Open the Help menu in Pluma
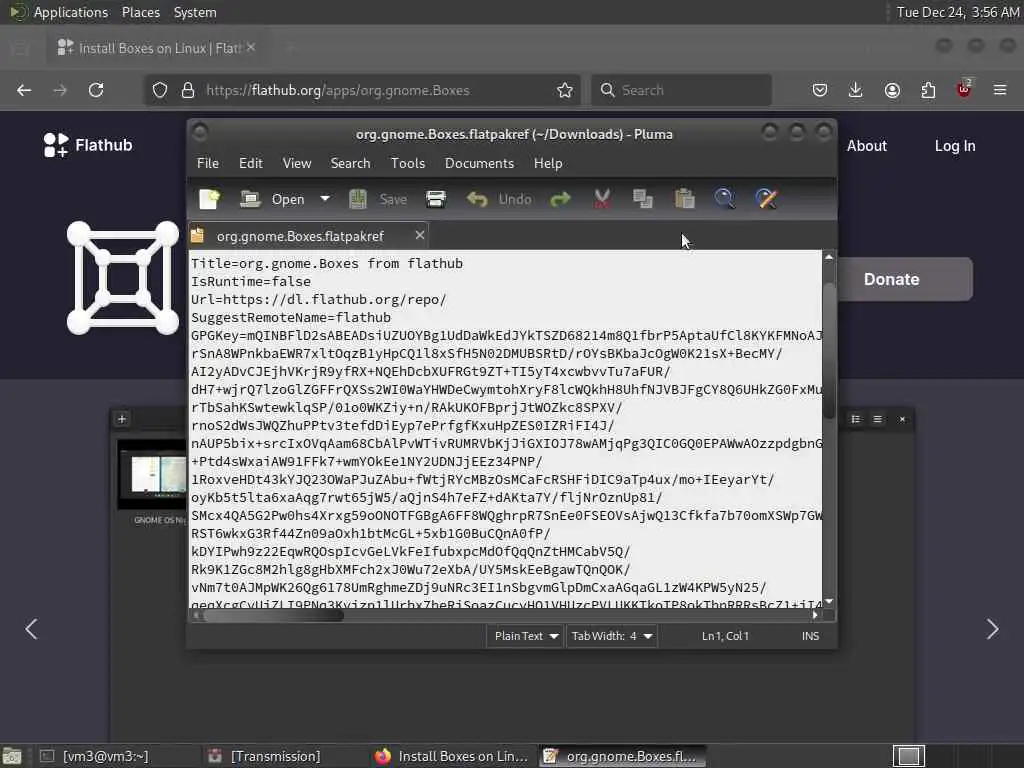 [x=548, y=163]
